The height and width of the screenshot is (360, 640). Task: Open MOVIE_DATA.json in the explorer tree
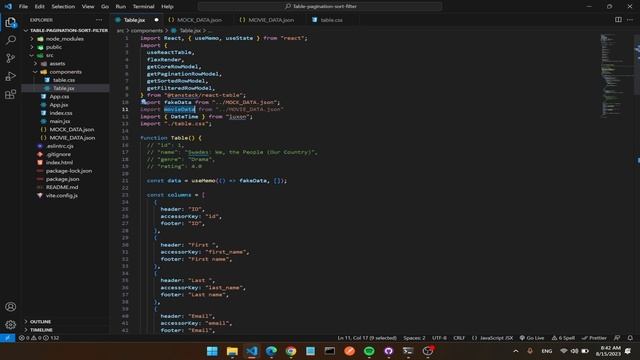72,138
